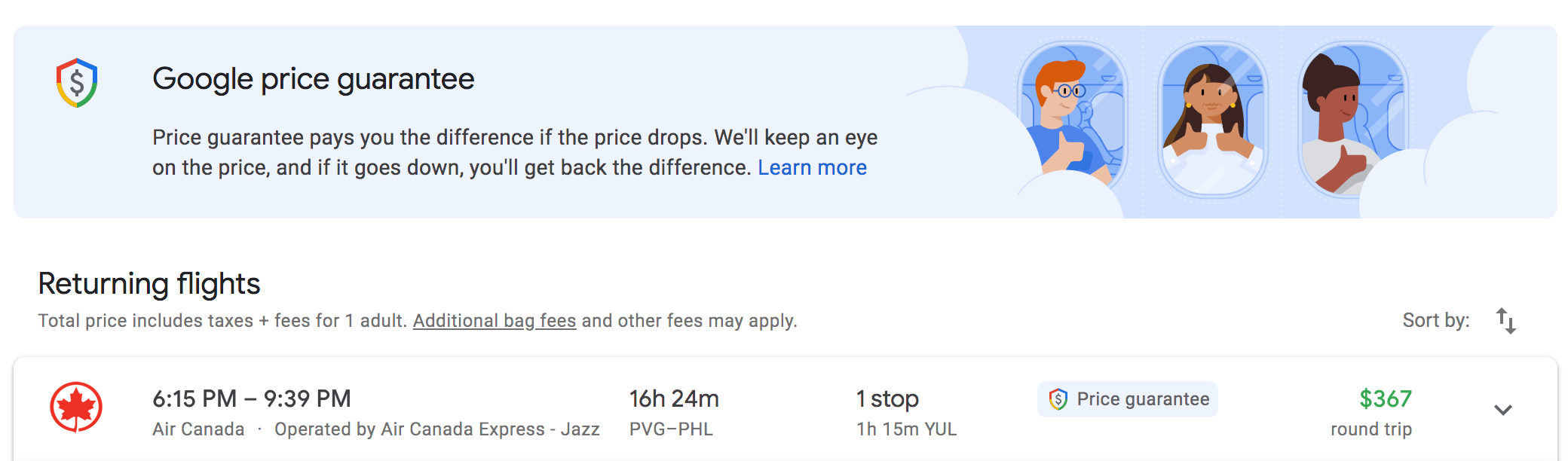Viewport: 1568px width, 461px height.
Task: Click the middle passenger giving two thumbs up
Action: click(1212, 119)
